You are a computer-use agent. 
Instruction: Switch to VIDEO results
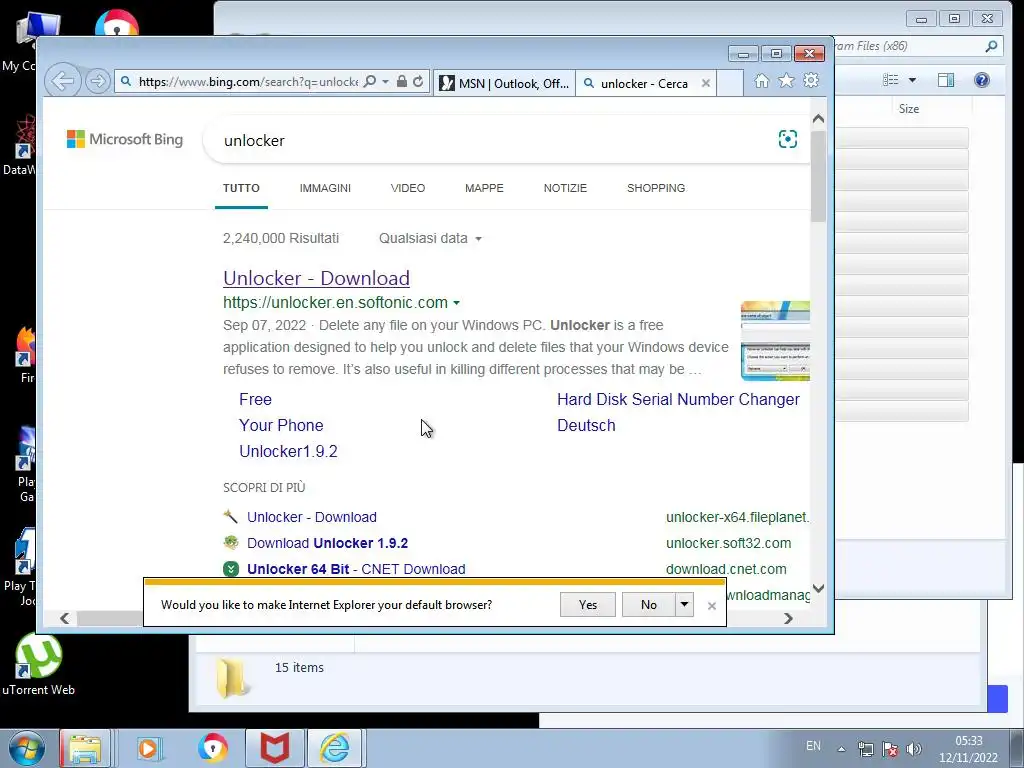click(x=408, y=188)
